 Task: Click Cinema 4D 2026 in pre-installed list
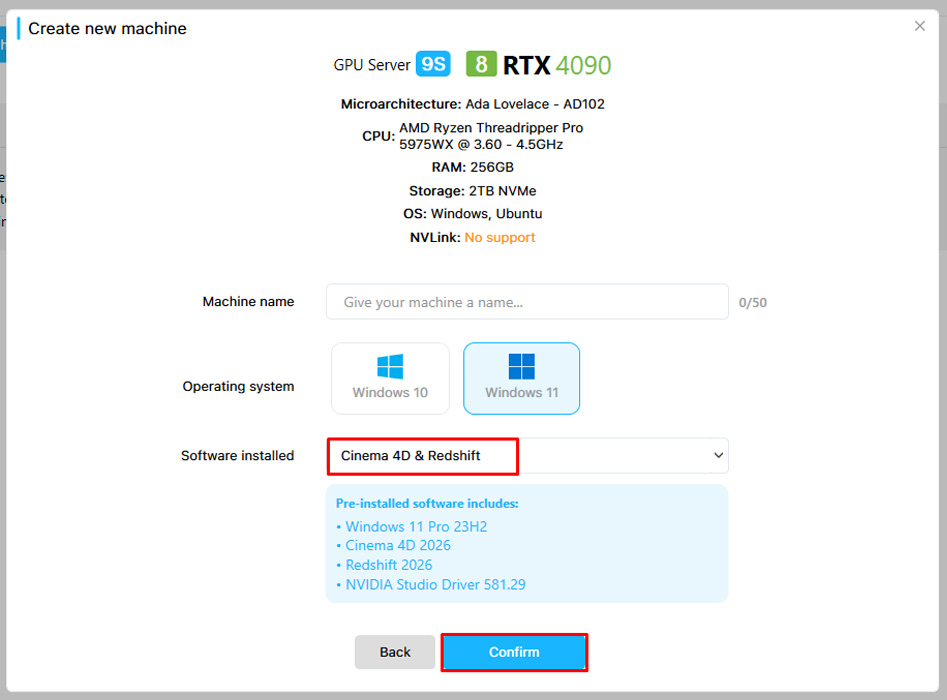[398, 546]
